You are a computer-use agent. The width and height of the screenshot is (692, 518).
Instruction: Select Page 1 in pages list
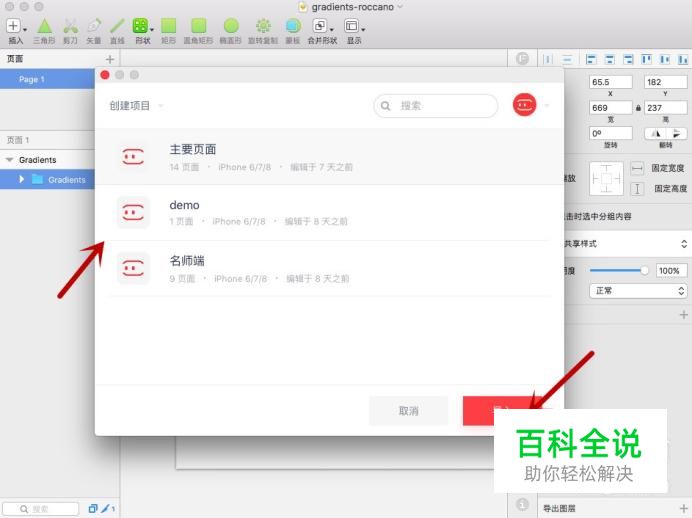[47, 79]
